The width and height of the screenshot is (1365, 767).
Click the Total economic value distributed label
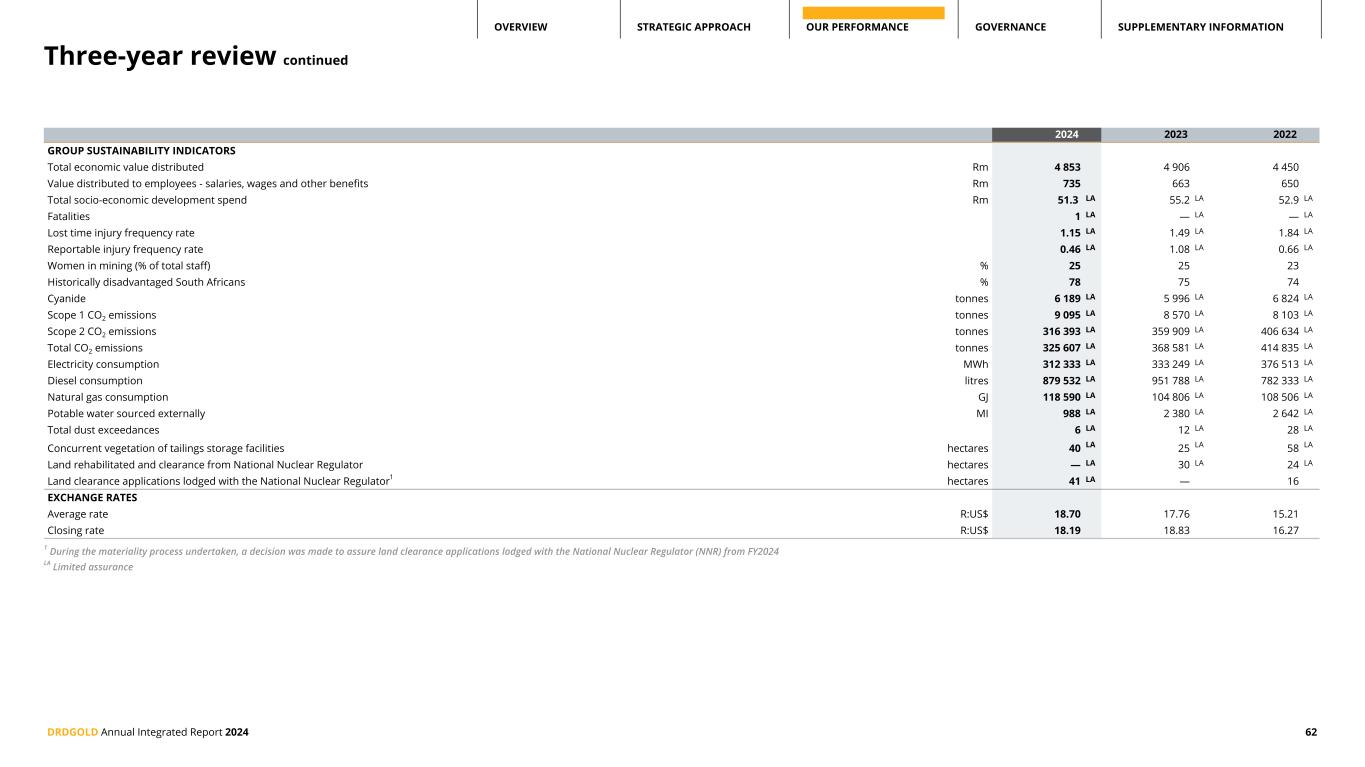(x=125, y=167)
